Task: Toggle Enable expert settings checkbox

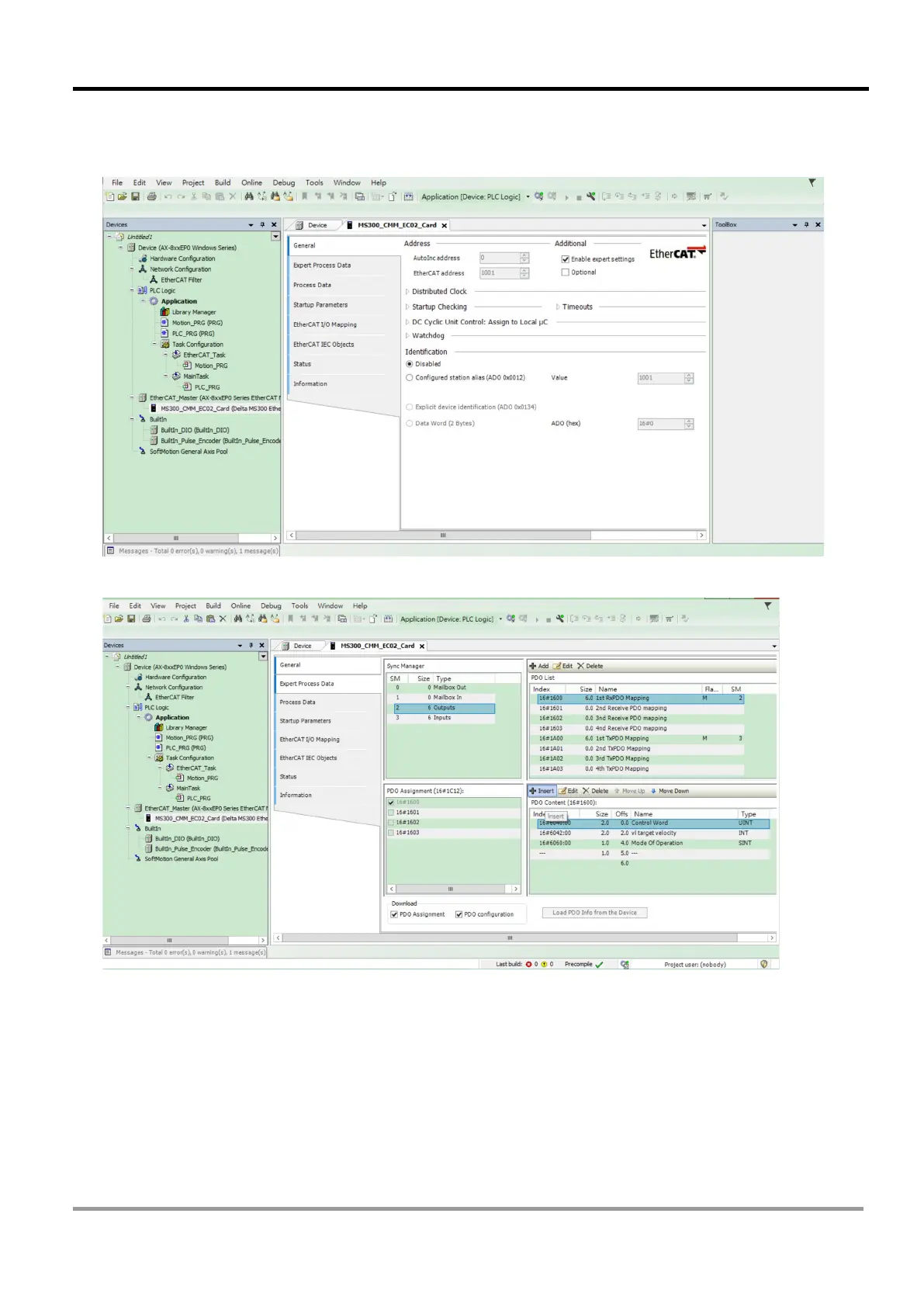Action: pos(565,259)
